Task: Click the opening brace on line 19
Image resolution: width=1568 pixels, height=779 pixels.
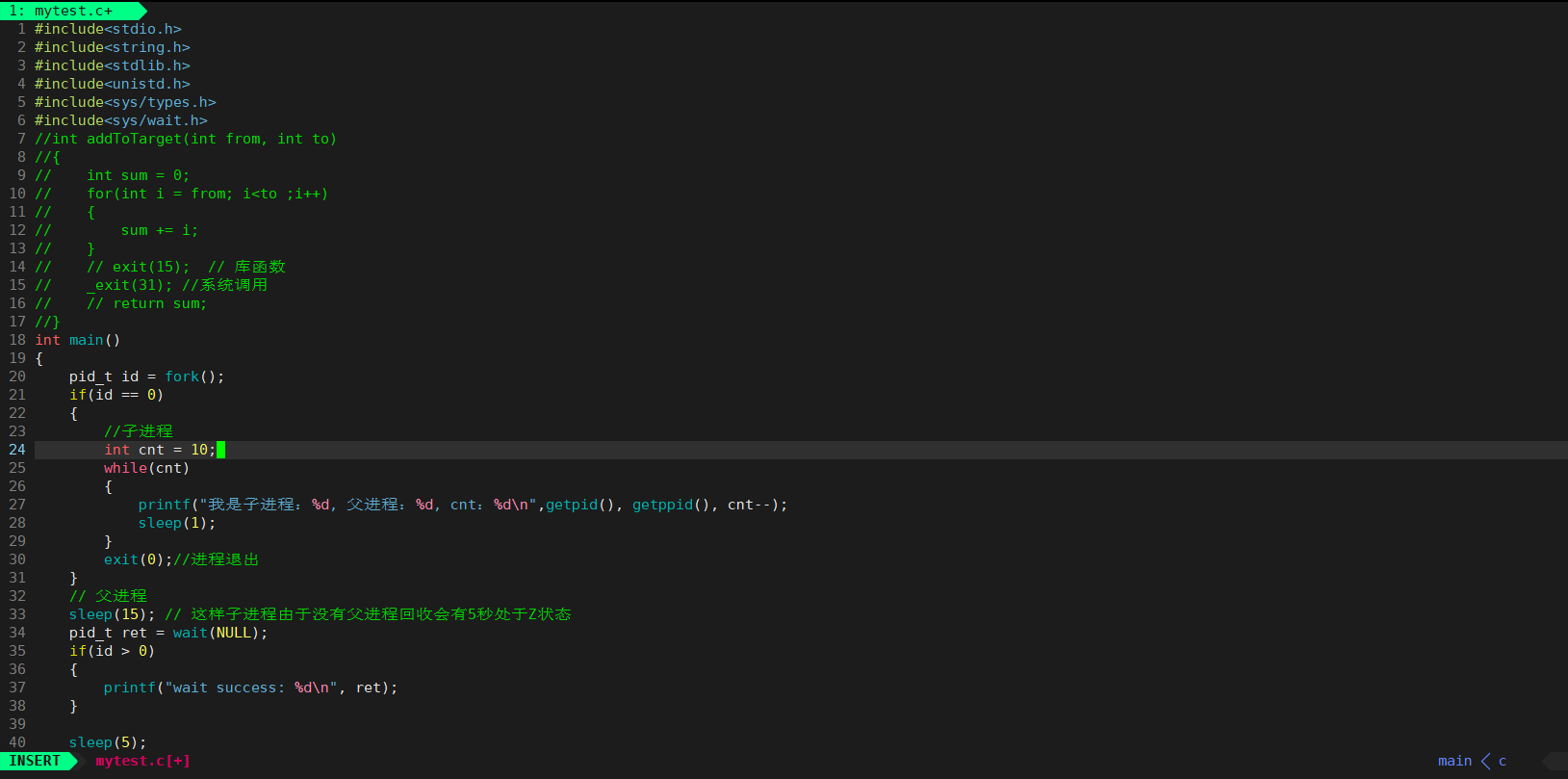Action: pyautogui.click(x=39, y=358)
